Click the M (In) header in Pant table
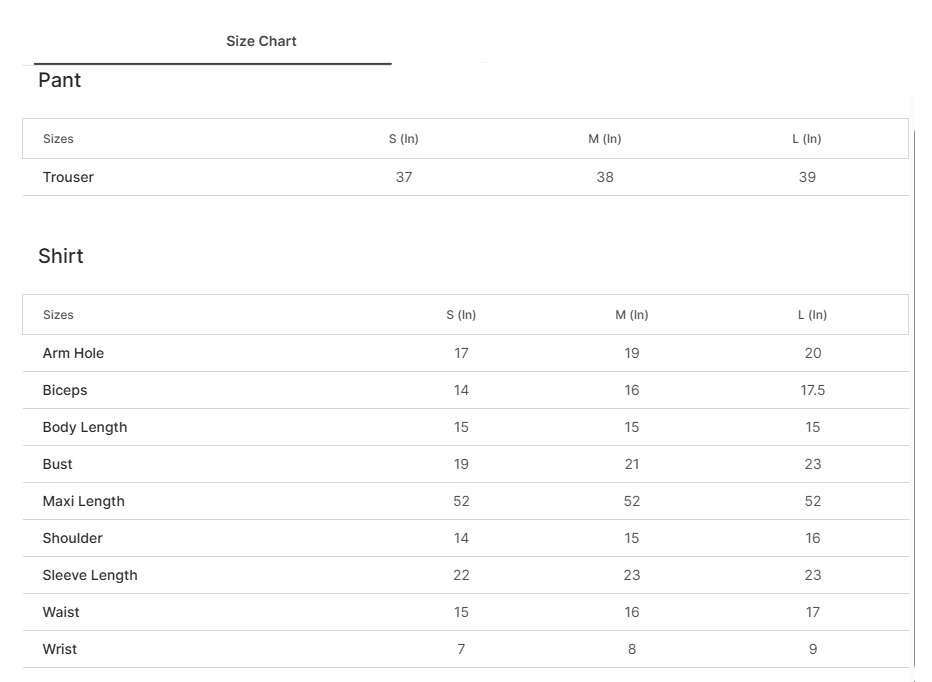The width and height of the screenshot is (932, 682). pos(605,139)
